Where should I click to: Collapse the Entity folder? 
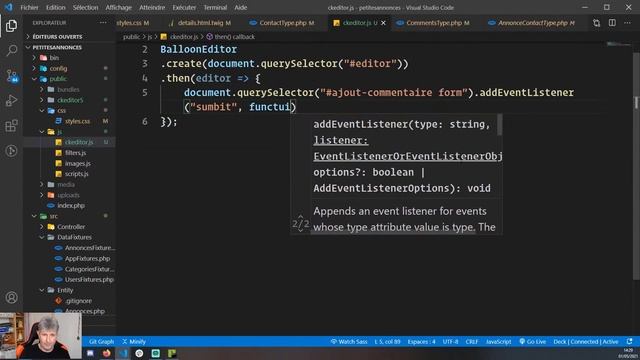click(65, 290)
